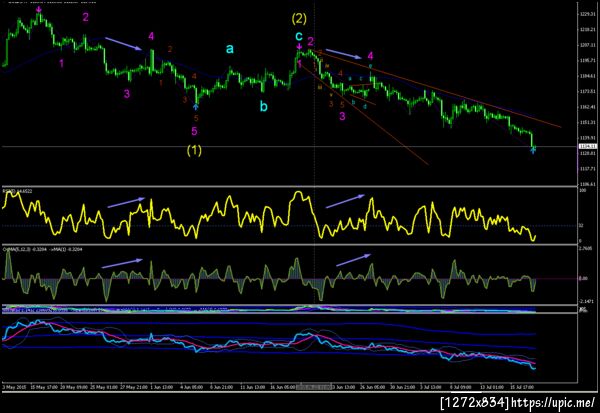Image resolution: width=600 pixels, height=413 pixels.
Task: Click the '15 Jul 17:00' time axis label
Action: (522, 387)
